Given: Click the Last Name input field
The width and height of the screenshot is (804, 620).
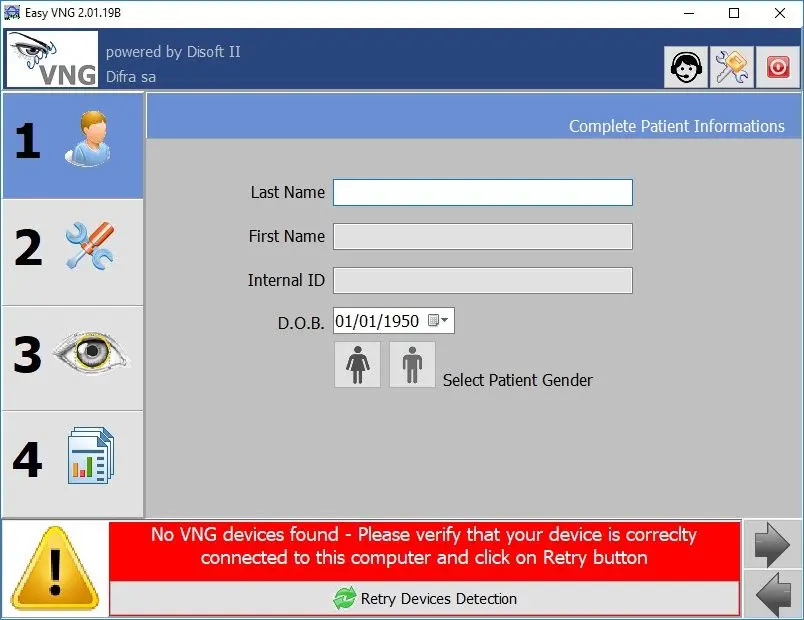Looking at the screenshot, I should (x=482, y=192).
